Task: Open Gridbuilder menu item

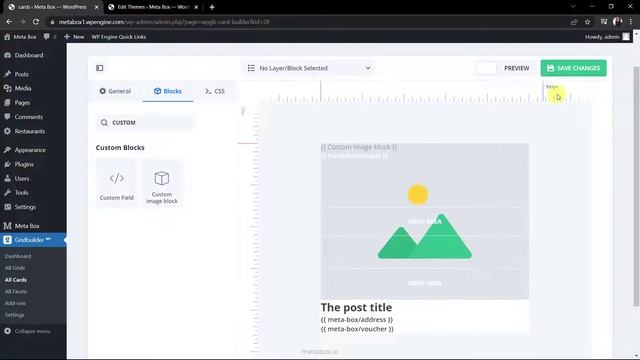Action: point(33,240)
